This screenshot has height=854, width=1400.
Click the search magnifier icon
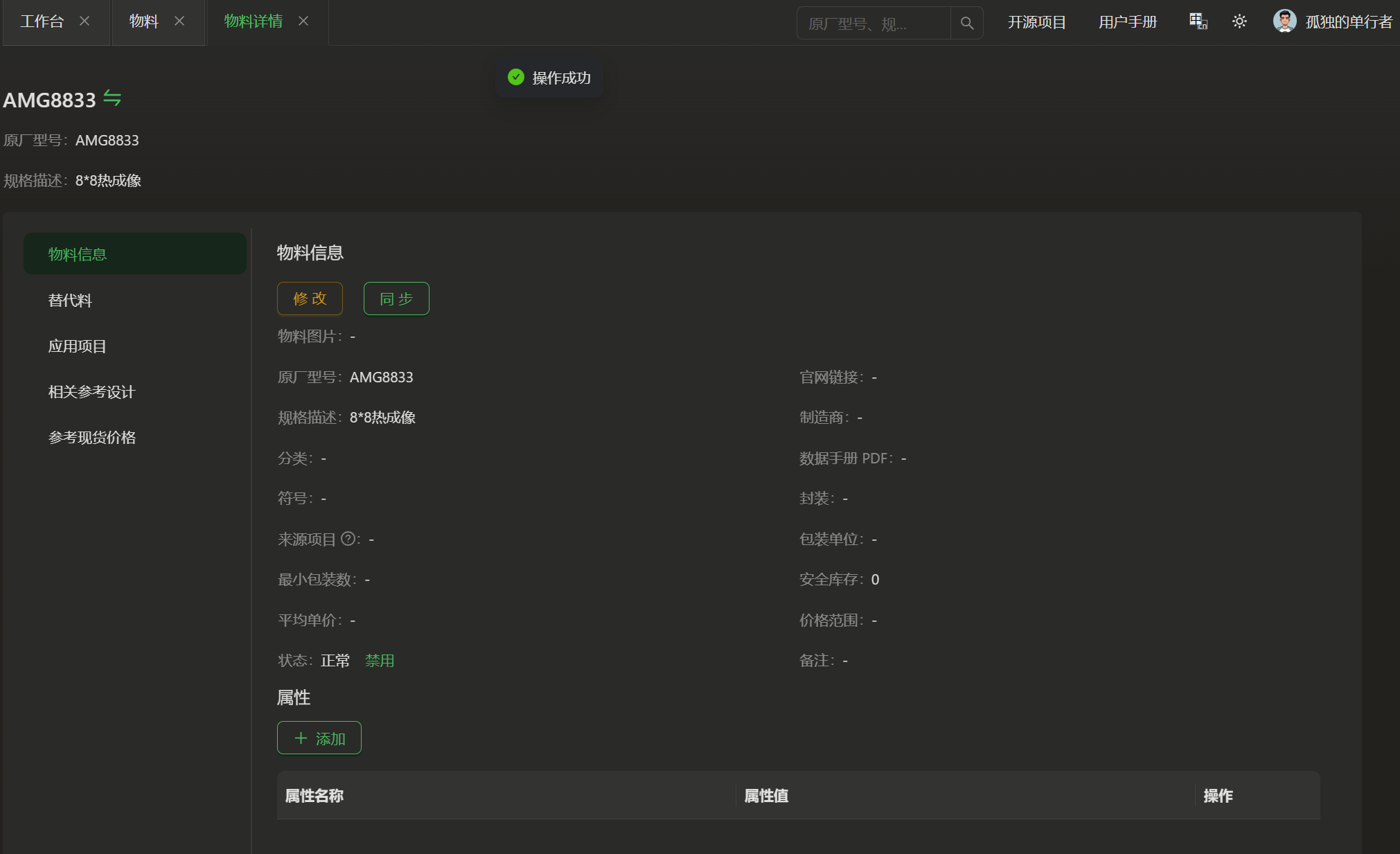[967, 24]
